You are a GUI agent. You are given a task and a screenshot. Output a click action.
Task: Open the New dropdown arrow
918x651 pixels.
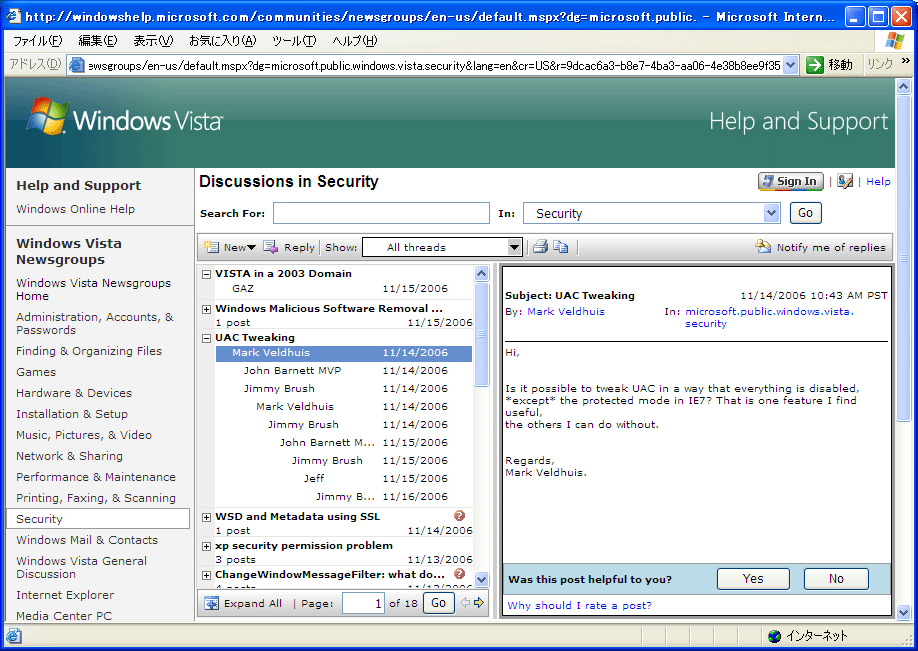pos(251,248)
